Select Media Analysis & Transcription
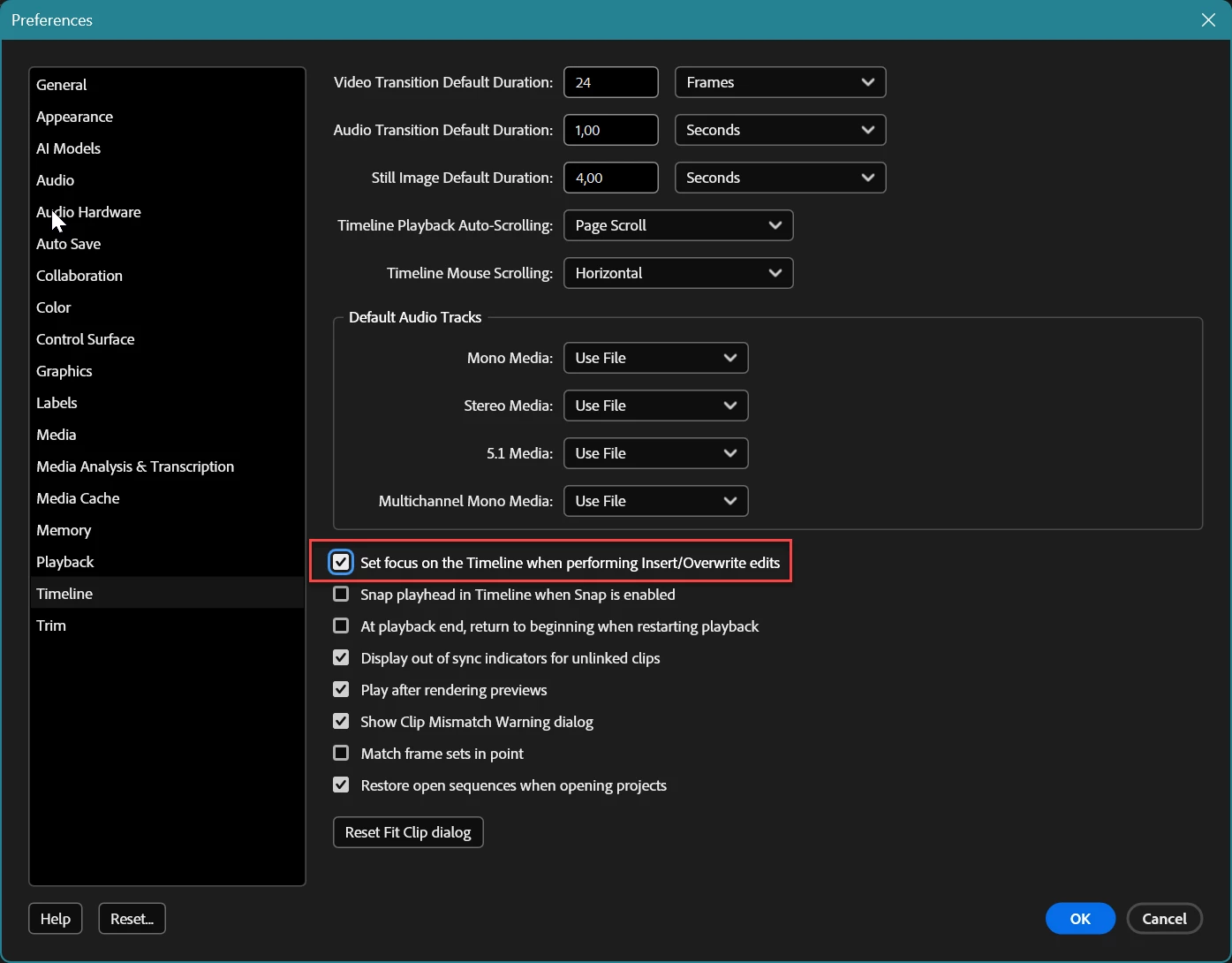The image size is (1232, 963). pos(167,466)
